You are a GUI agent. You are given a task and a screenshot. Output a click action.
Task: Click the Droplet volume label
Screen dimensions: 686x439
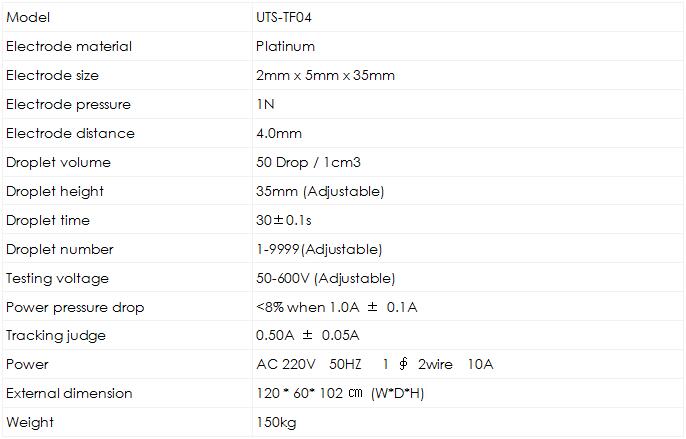click(x=58, y=162)
